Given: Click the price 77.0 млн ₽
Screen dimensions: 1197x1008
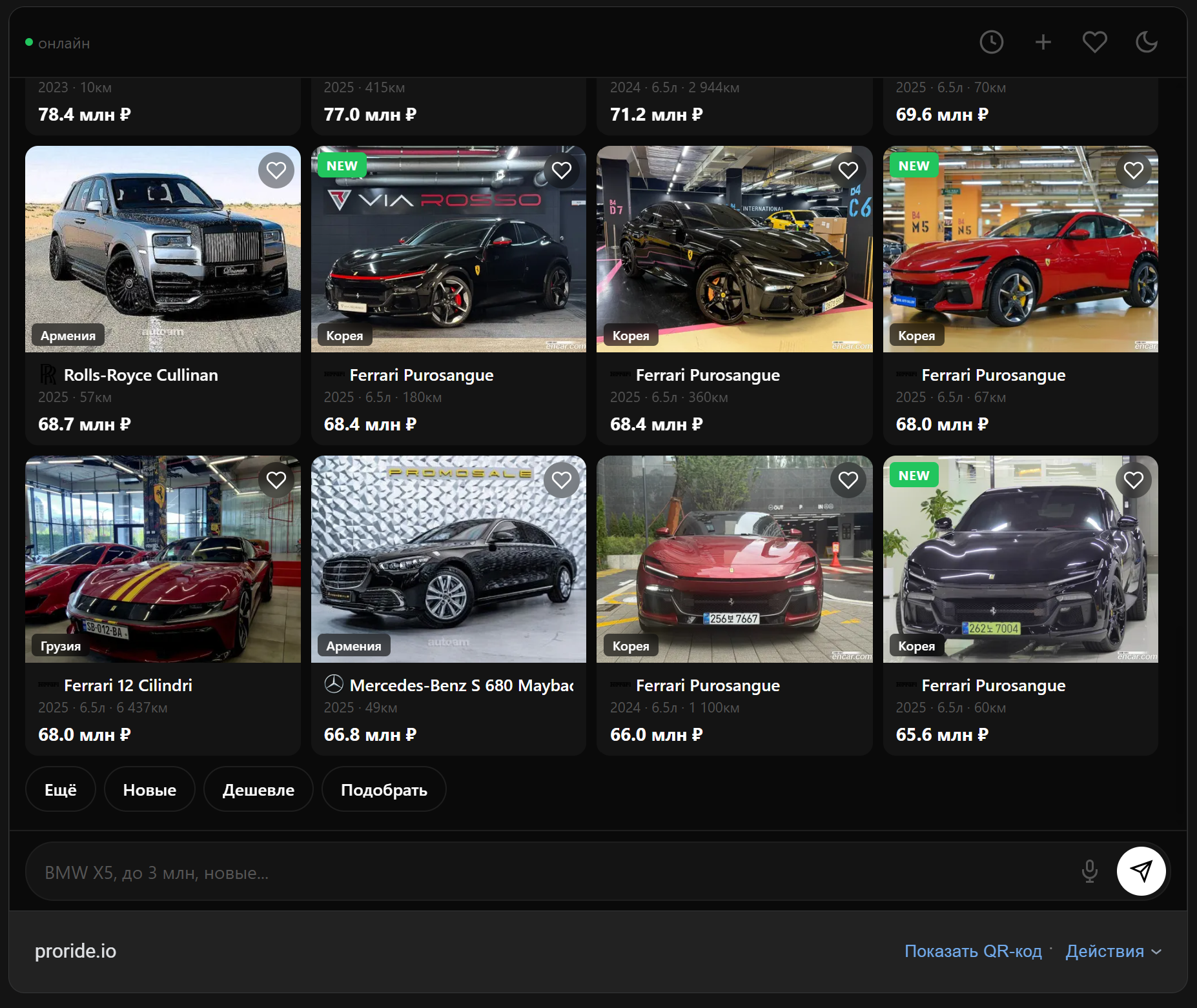Looking at the screenshot, I should click(x=370, y=114).
